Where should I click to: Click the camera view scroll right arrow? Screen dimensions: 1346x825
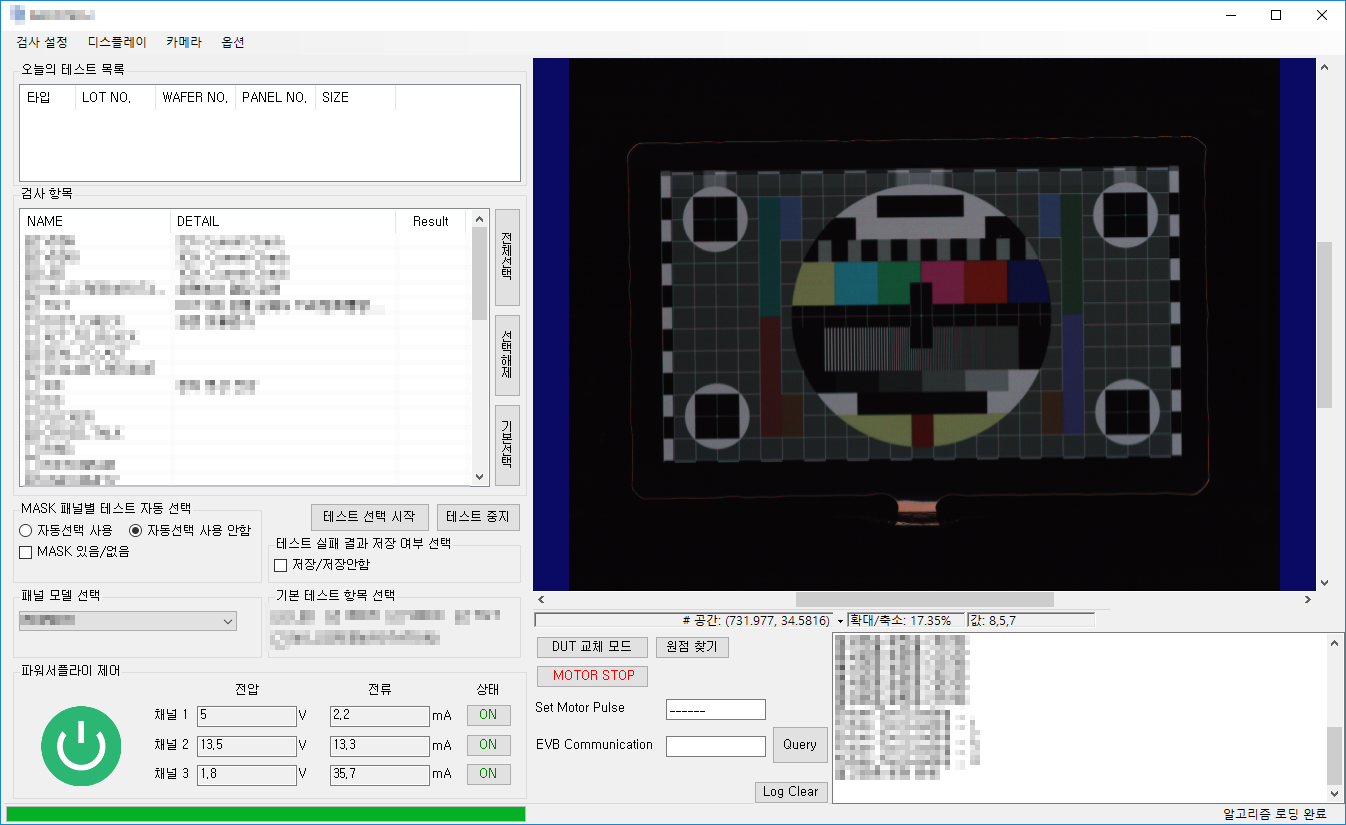click(x=1308, y=599)
